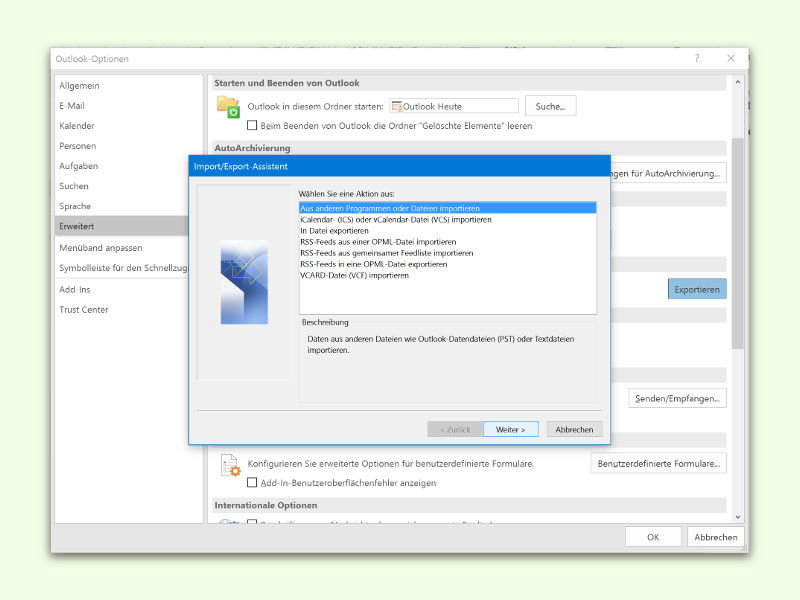Viewport: 800px width, 600px height.
Task: Click Weiter to proceed in wizard
Action: (x=510, y=430)
